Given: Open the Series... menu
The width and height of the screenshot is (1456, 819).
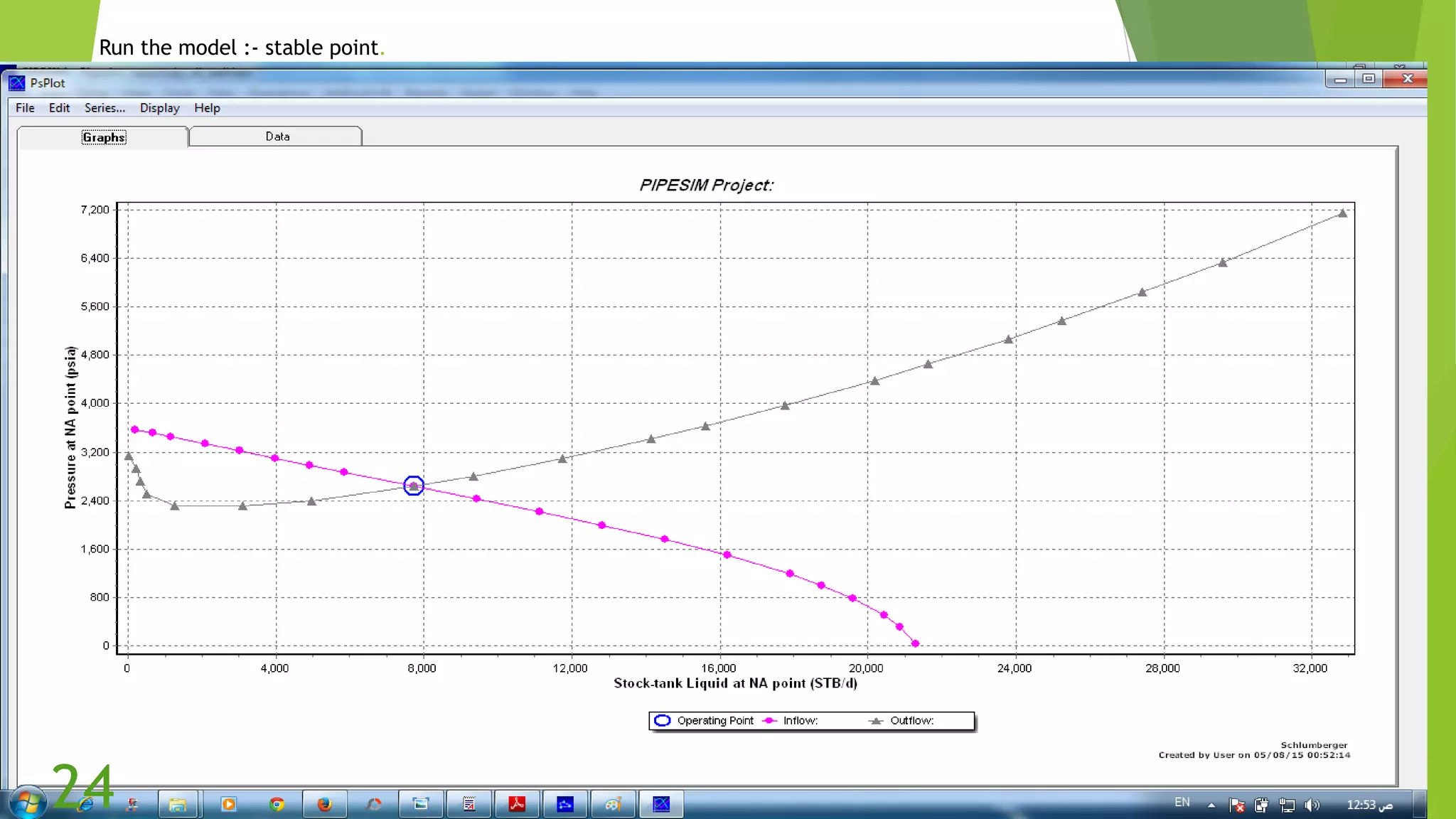Looking at the screenshot, I should [105, 108].
